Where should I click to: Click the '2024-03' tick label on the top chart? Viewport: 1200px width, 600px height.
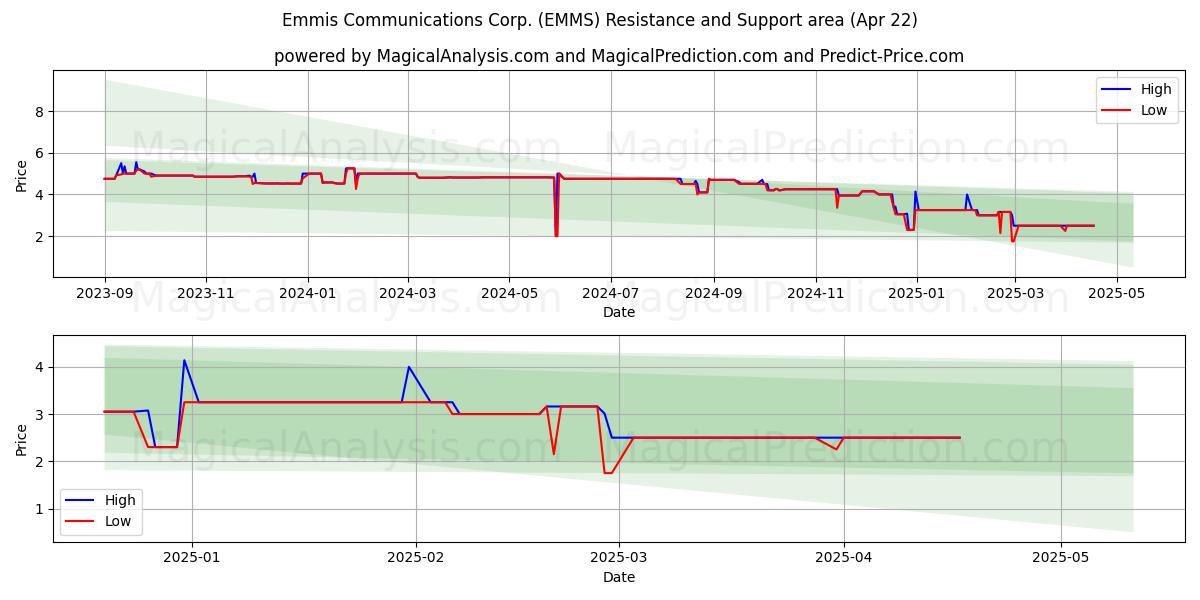tap(407, 295)
